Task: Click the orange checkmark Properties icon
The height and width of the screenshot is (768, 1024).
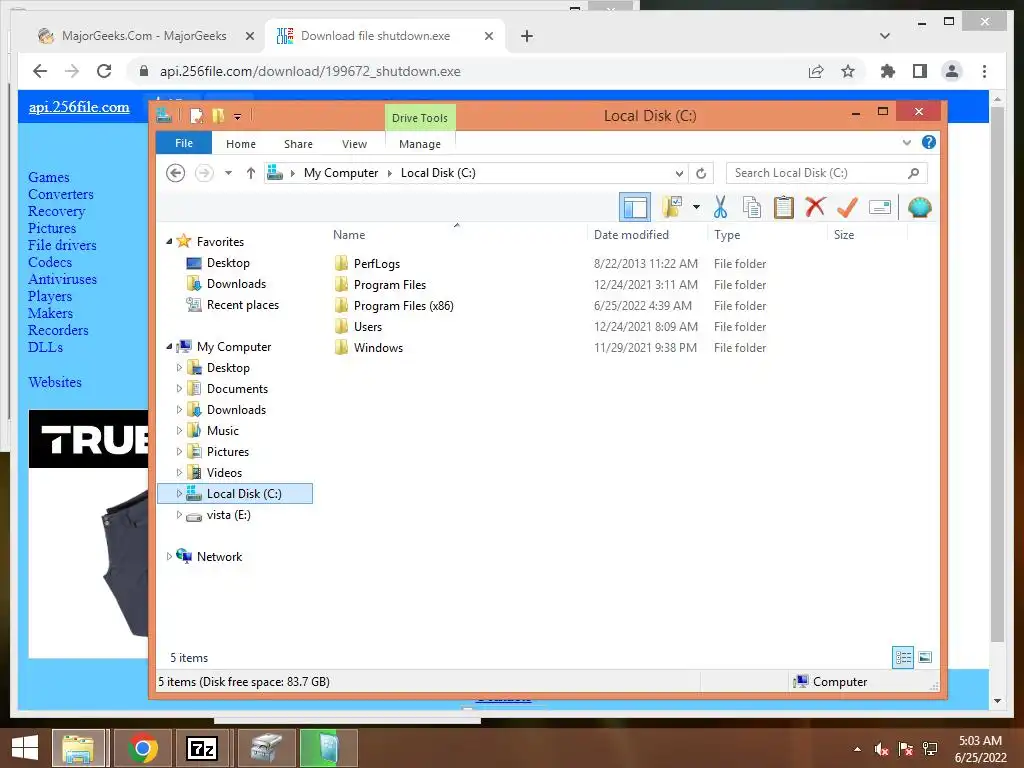Action: (847, 207)
